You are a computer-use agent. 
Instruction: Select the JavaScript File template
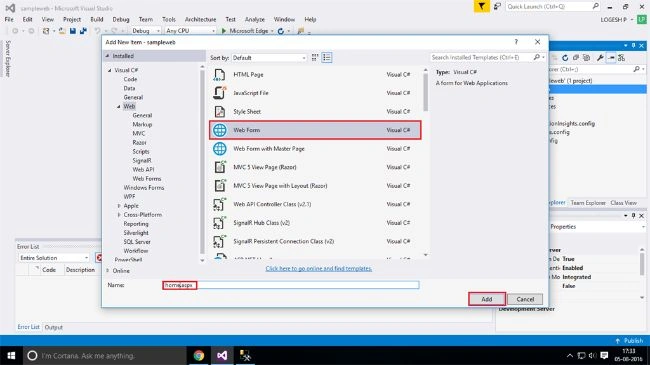coord(315,93)
